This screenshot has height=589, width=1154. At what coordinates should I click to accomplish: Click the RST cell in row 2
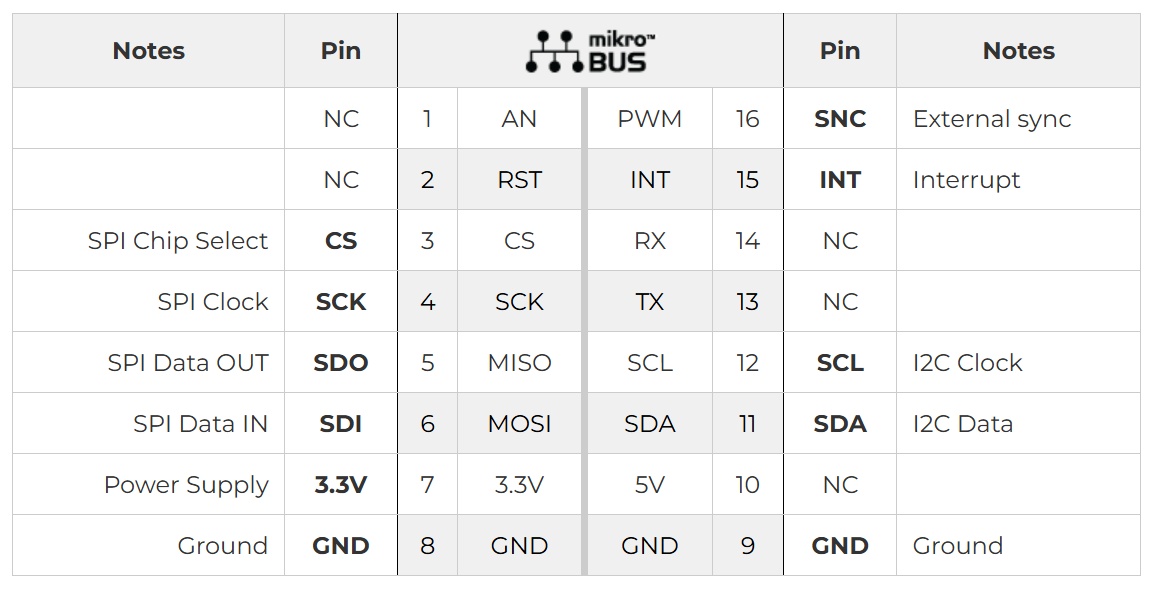pyautogui.click(x=519, y=180)
